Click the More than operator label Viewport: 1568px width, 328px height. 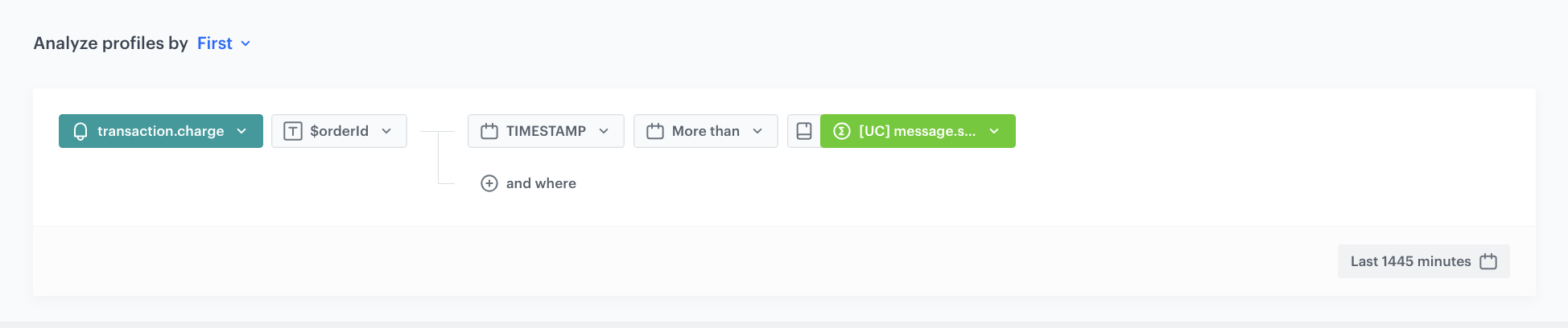(705, 131)
